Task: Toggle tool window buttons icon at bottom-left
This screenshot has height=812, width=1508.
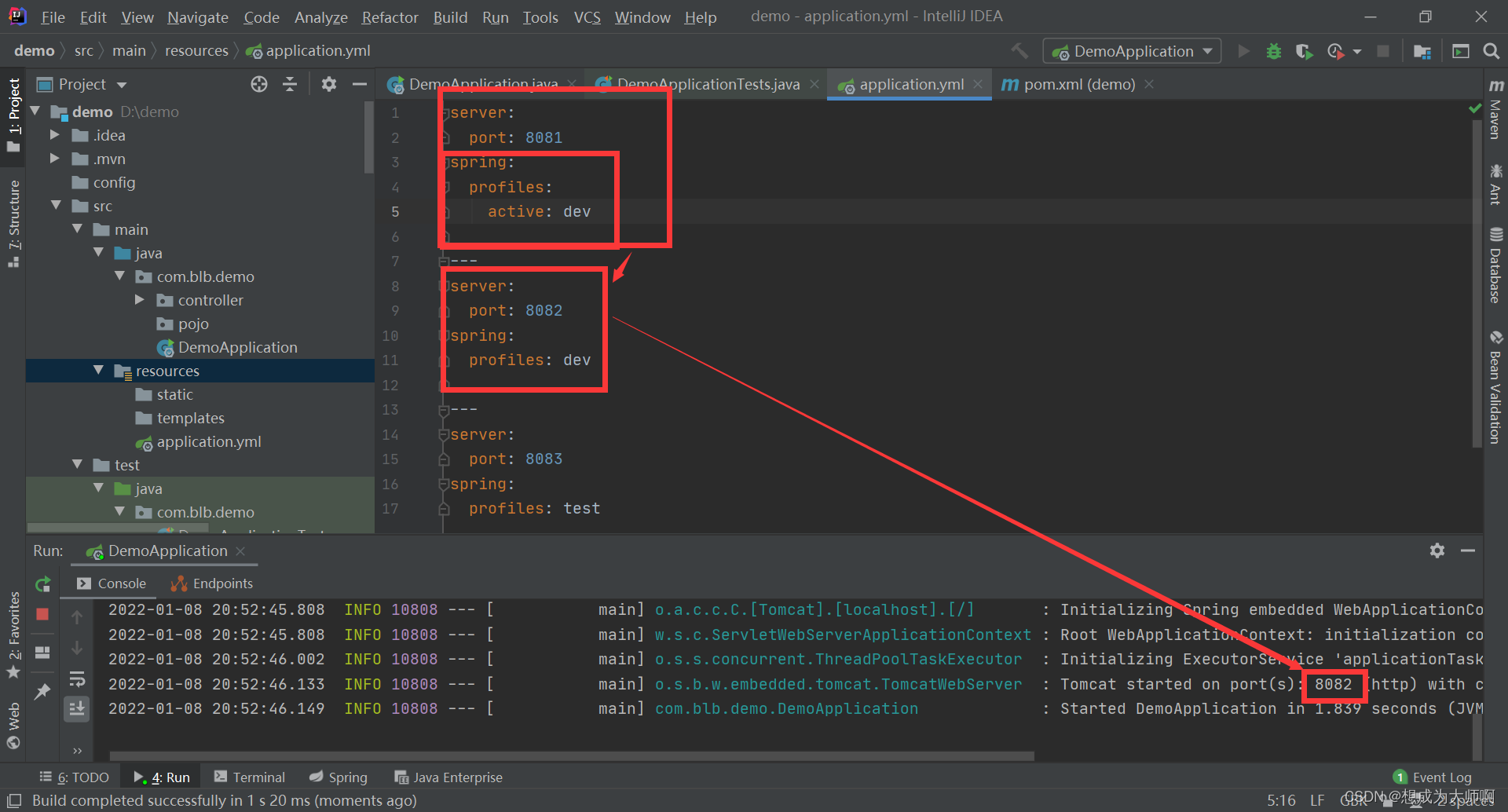Action: click(14, 800)
